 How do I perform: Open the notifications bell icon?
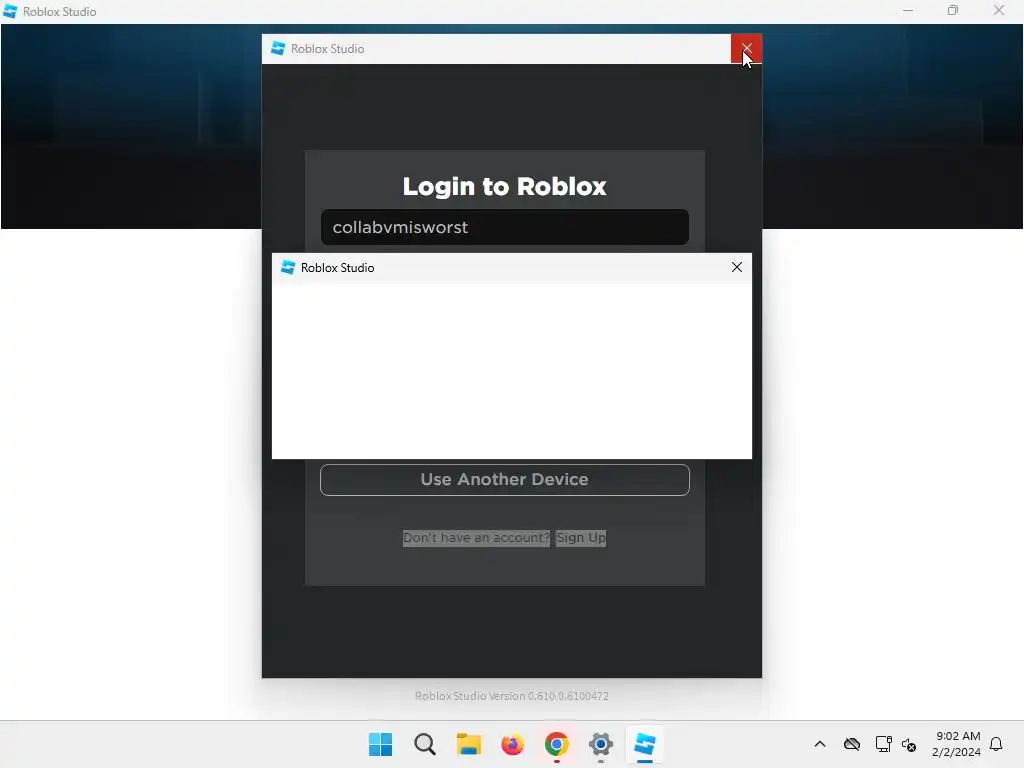(x=996, y=744)
